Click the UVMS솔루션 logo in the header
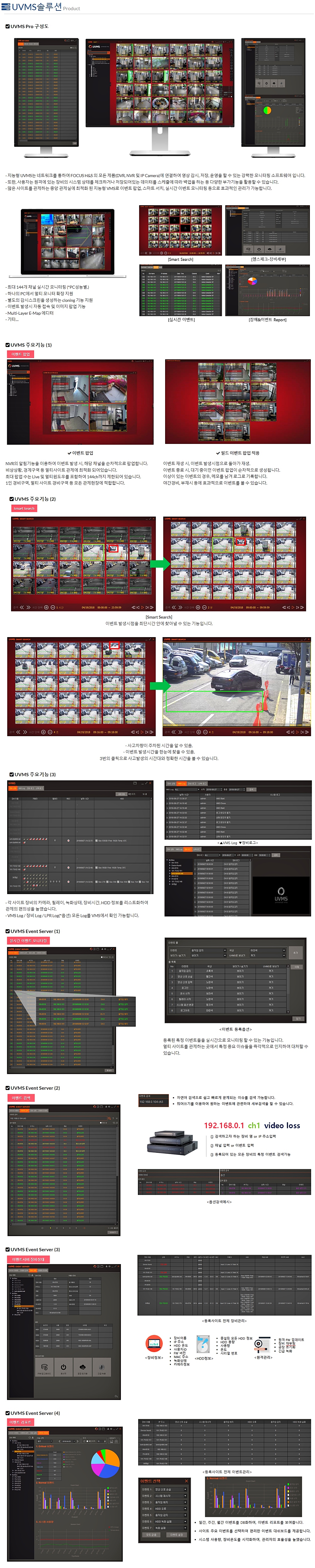Image resolution: width=315 pixels, height=1568 pixels. (32, 7)
